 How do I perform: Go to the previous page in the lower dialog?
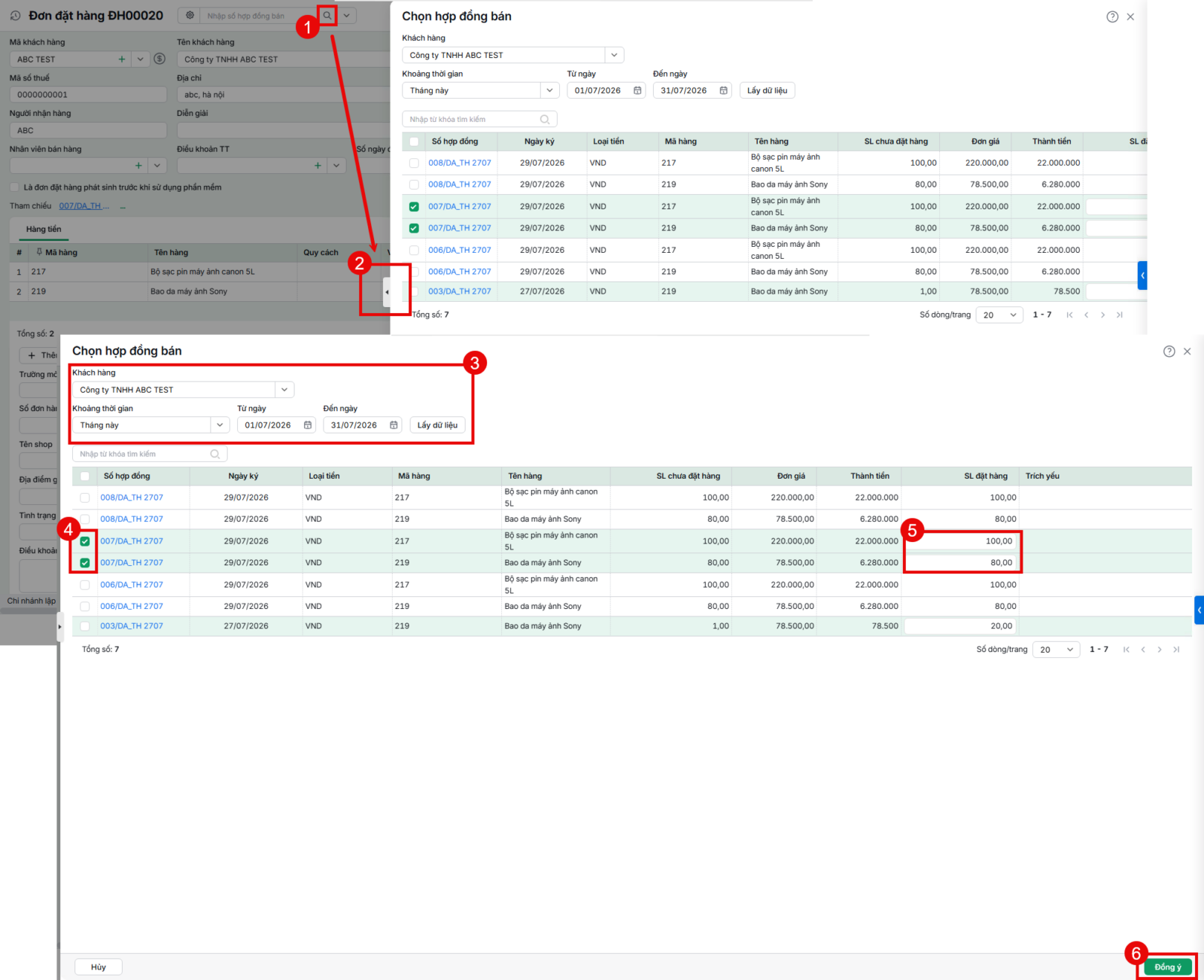pos(1143,650)
